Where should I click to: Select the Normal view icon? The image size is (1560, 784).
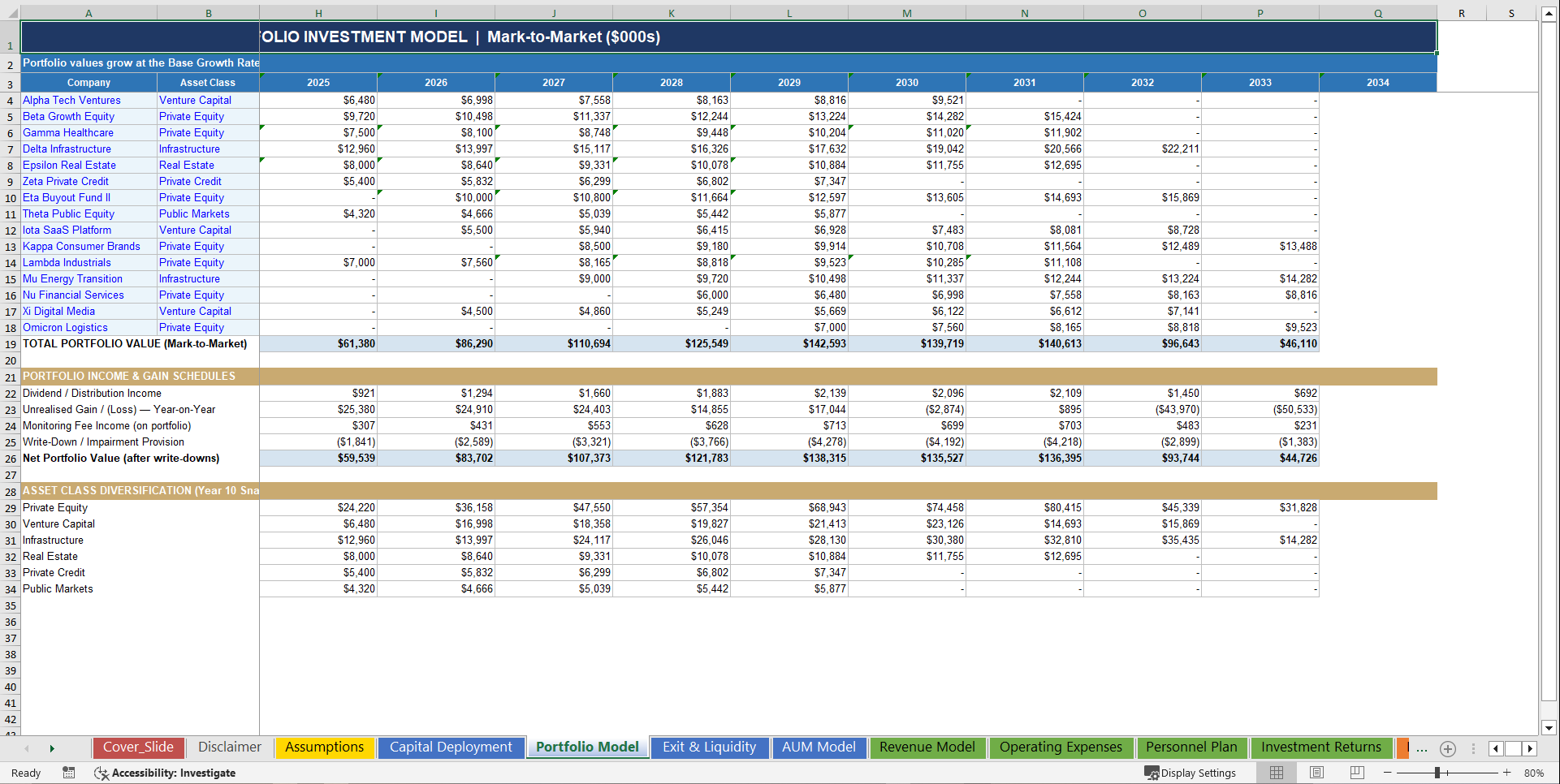coord(1276,773)
